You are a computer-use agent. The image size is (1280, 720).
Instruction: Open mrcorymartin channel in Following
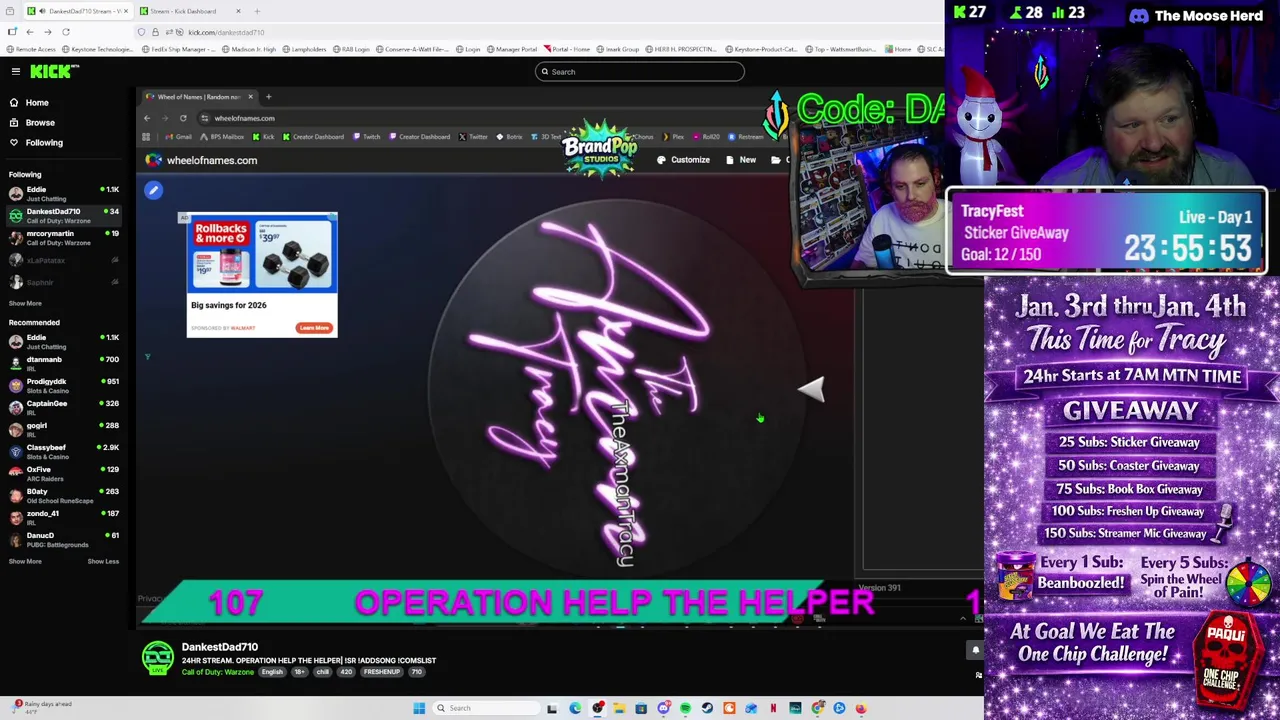click(63, 237)
